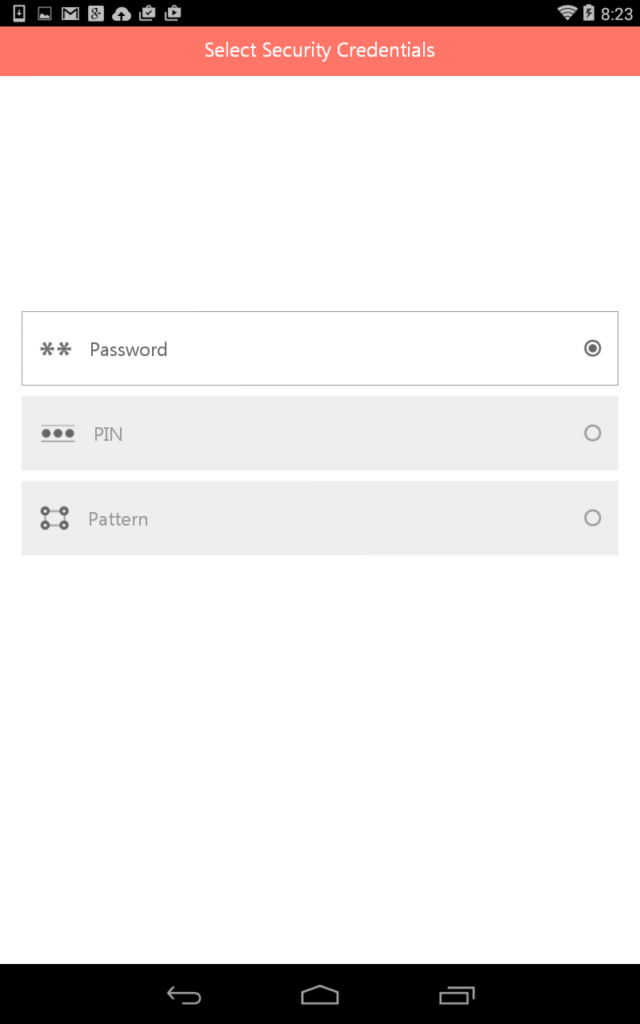This screenshot has width=640, height=1024.
Task: Choose the PIN option label
Action: click(108, 434)
